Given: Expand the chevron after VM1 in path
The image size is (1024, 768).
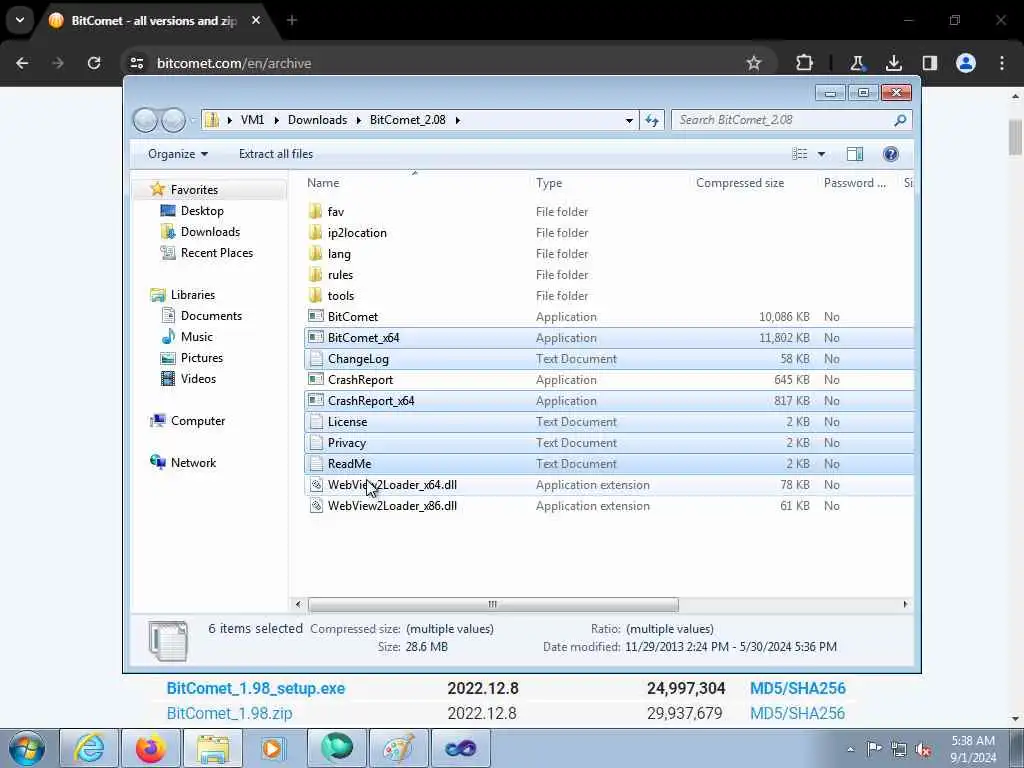Looking at the screenshot, I should 276,120.
